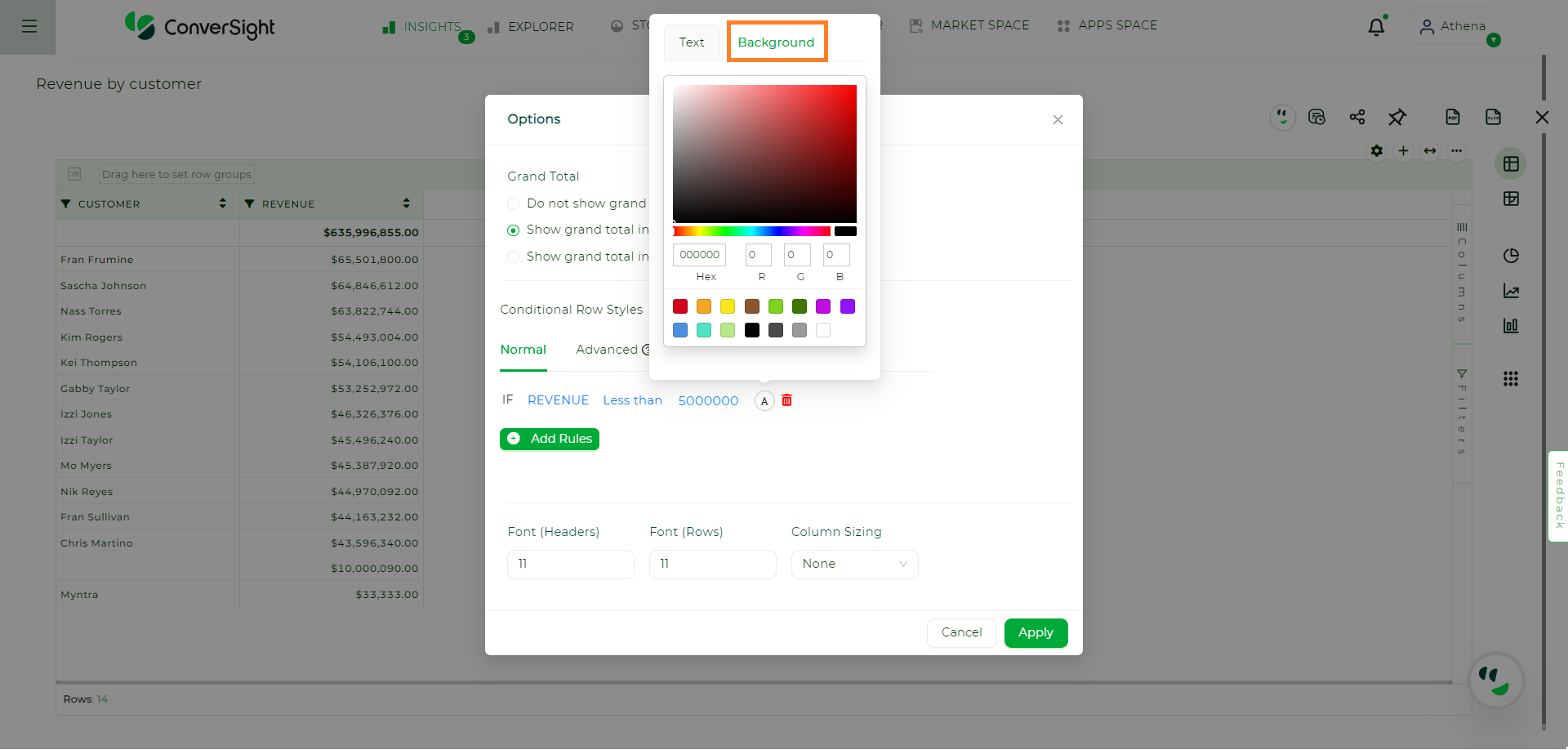Click the Hex color input field
The image size is (1568, 750).
coord(699,255)
